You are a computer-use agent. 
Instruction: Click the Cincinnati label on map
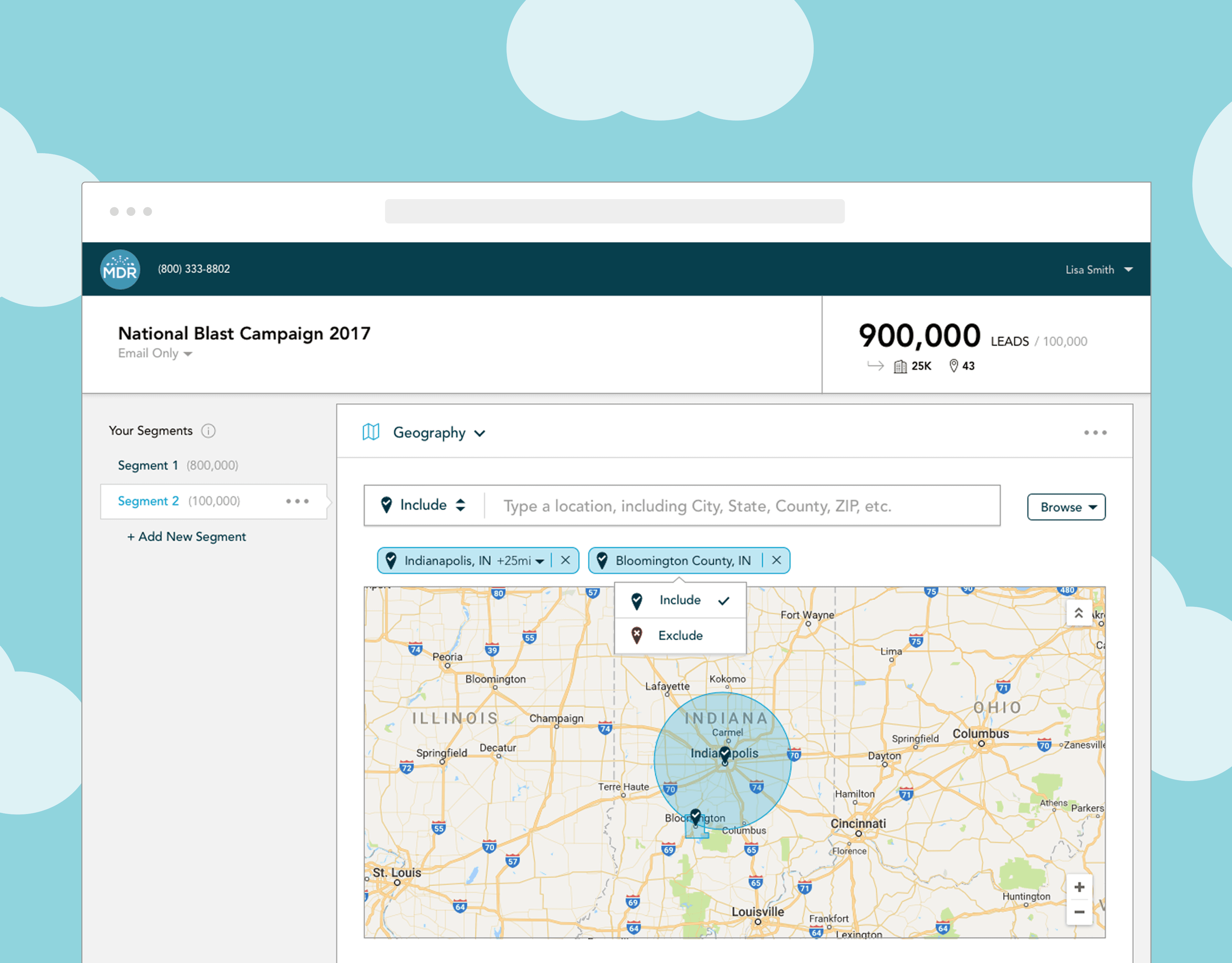858,824
